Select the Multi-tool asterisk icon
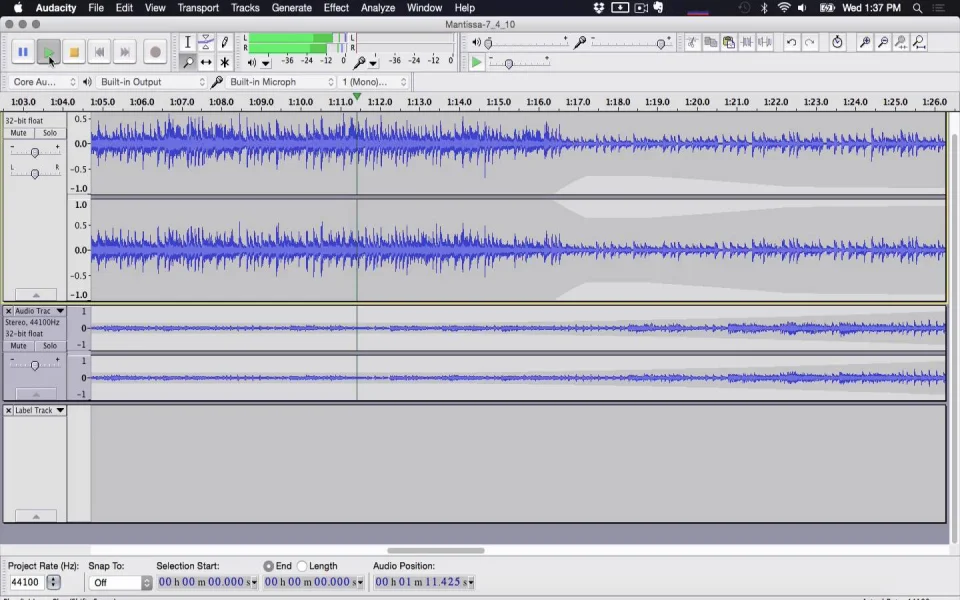The height and width of the screenshot is (600, 960). (x=225, y=62)
